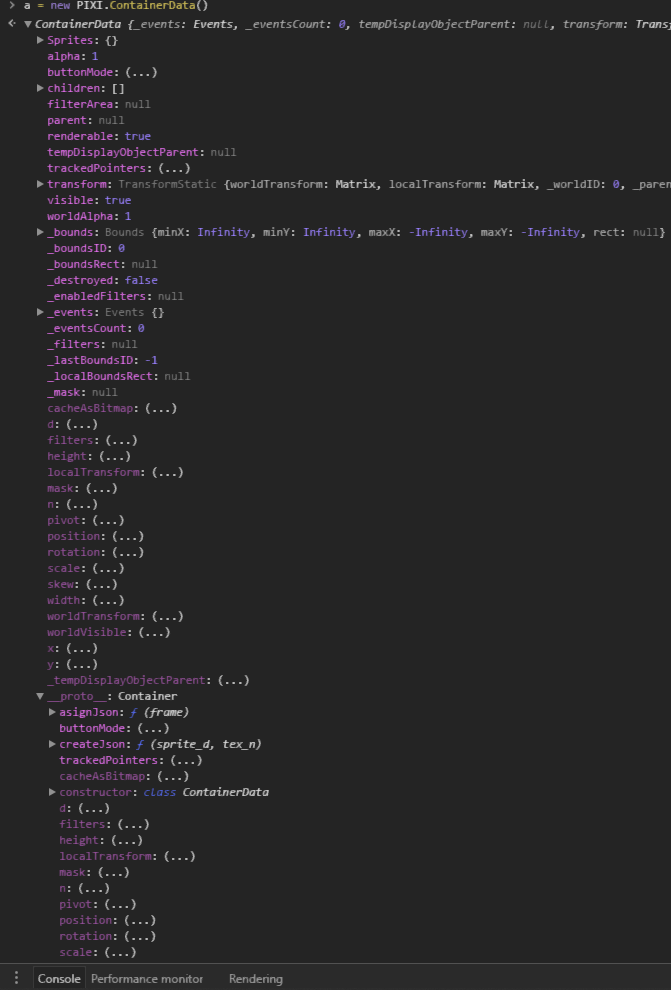
Task: Select the _destroyed: false row
Action: point(102,280)
